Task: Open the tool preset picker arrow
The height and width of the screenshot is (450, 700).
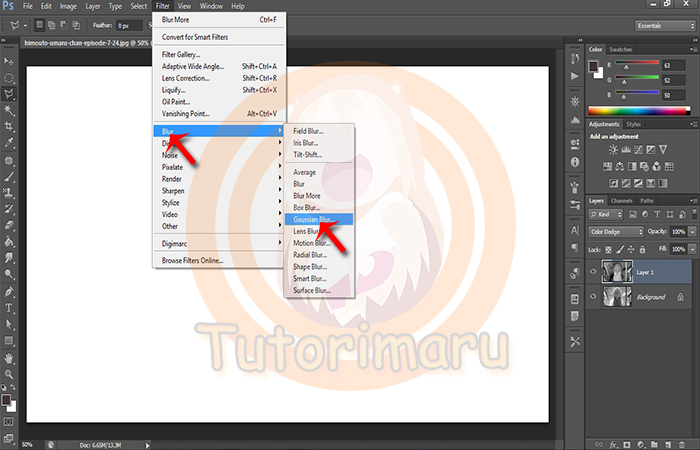Action: click(25, 26)
